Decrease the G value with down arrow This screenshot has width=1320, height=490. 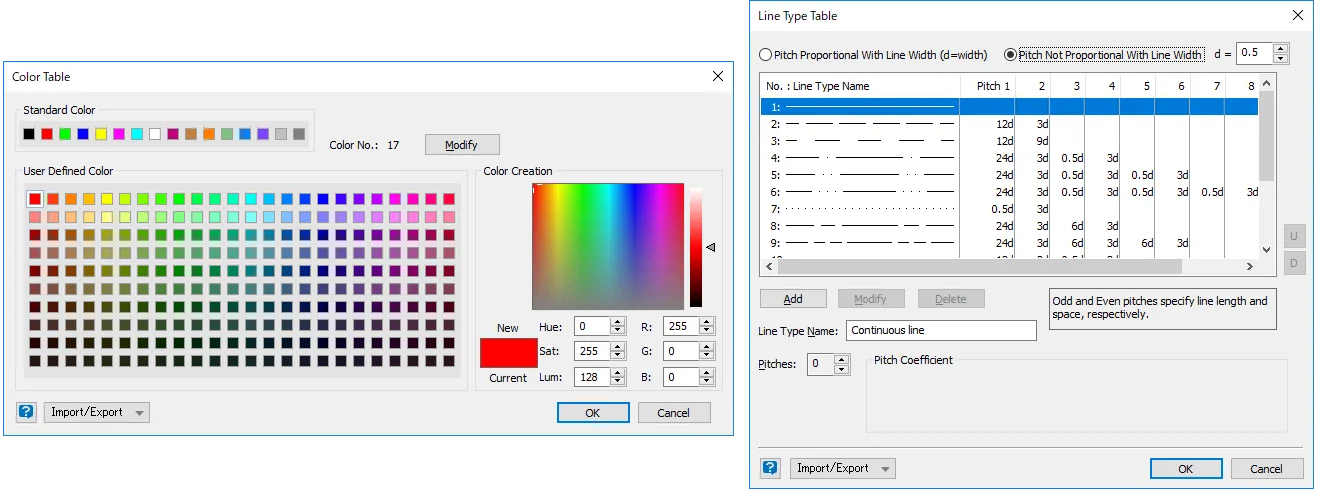tap(708, 356)
